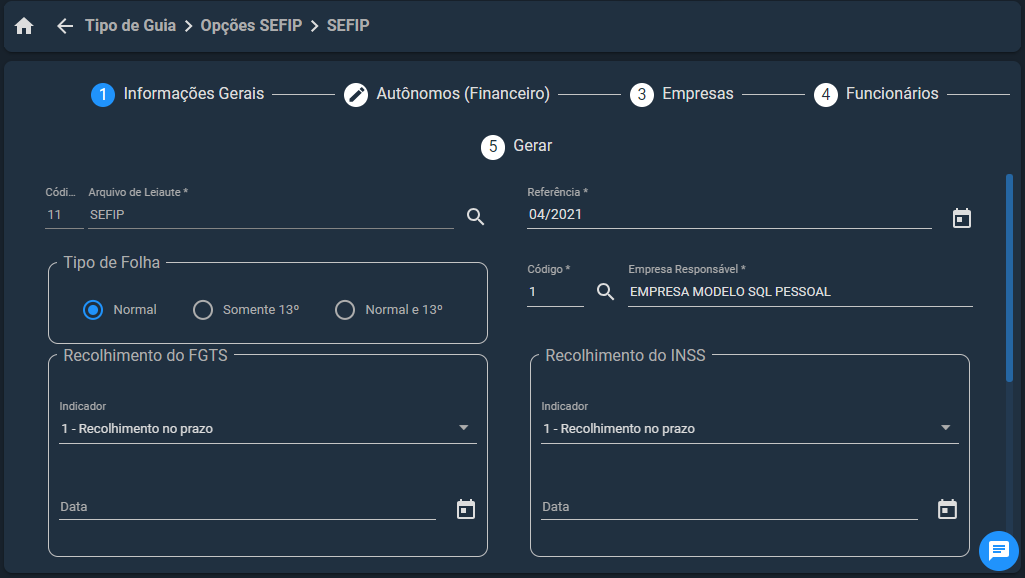
Task: Navigate to Opções SEFIP breadcrumb
Action: coord(251,26)
